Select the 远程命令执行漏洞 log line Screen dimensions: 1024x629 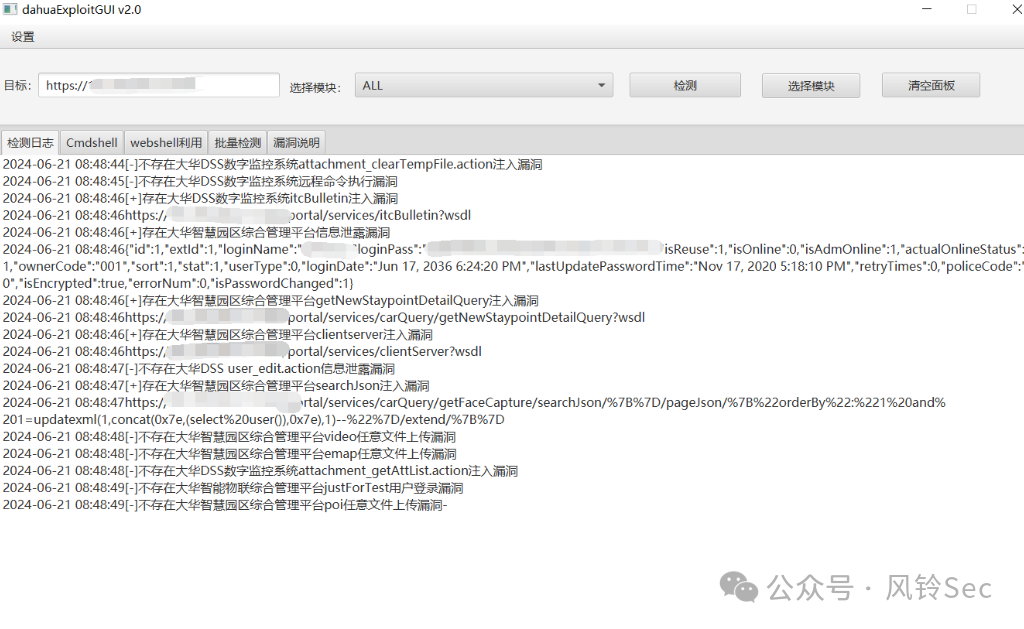[x=200, y=182]
